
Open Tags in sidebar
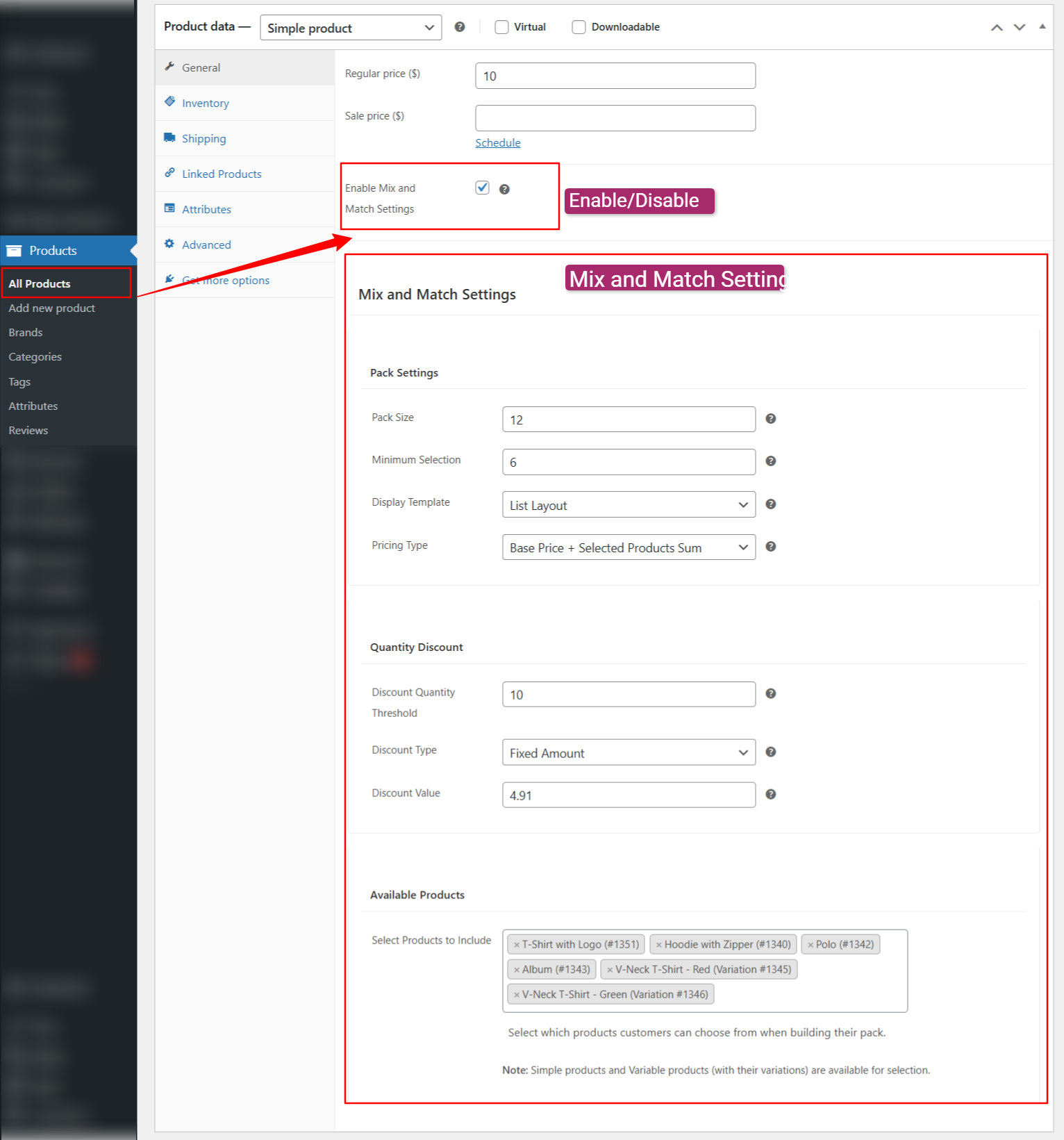[19, 381]
